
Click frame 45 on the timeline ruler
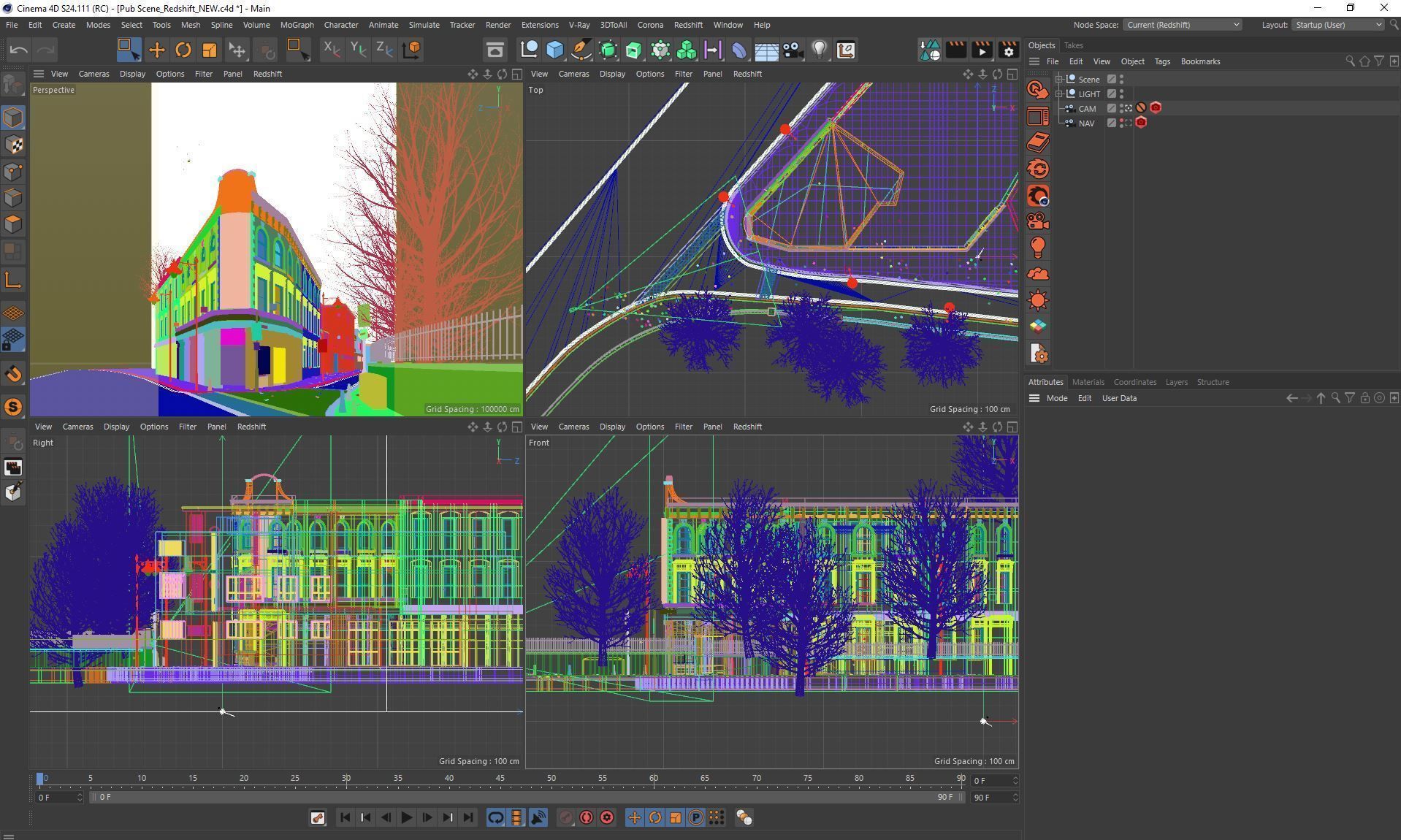tap(500, 779)
